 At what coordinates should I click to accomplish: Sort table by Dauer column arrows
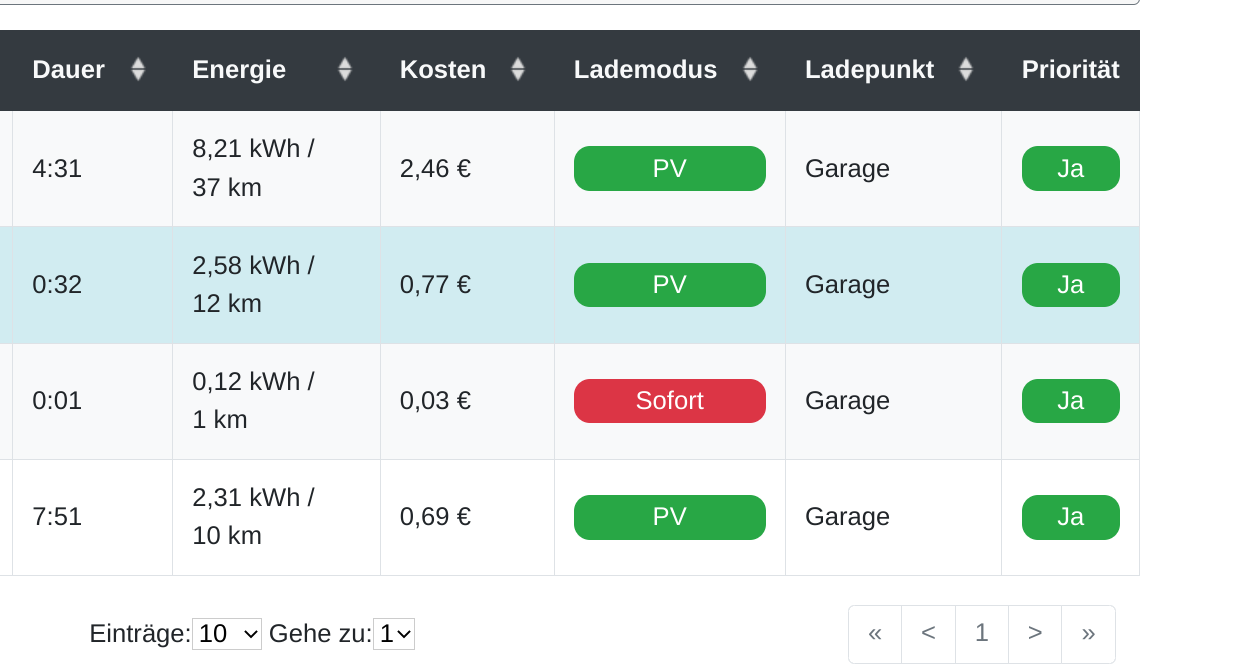point(138,69)
